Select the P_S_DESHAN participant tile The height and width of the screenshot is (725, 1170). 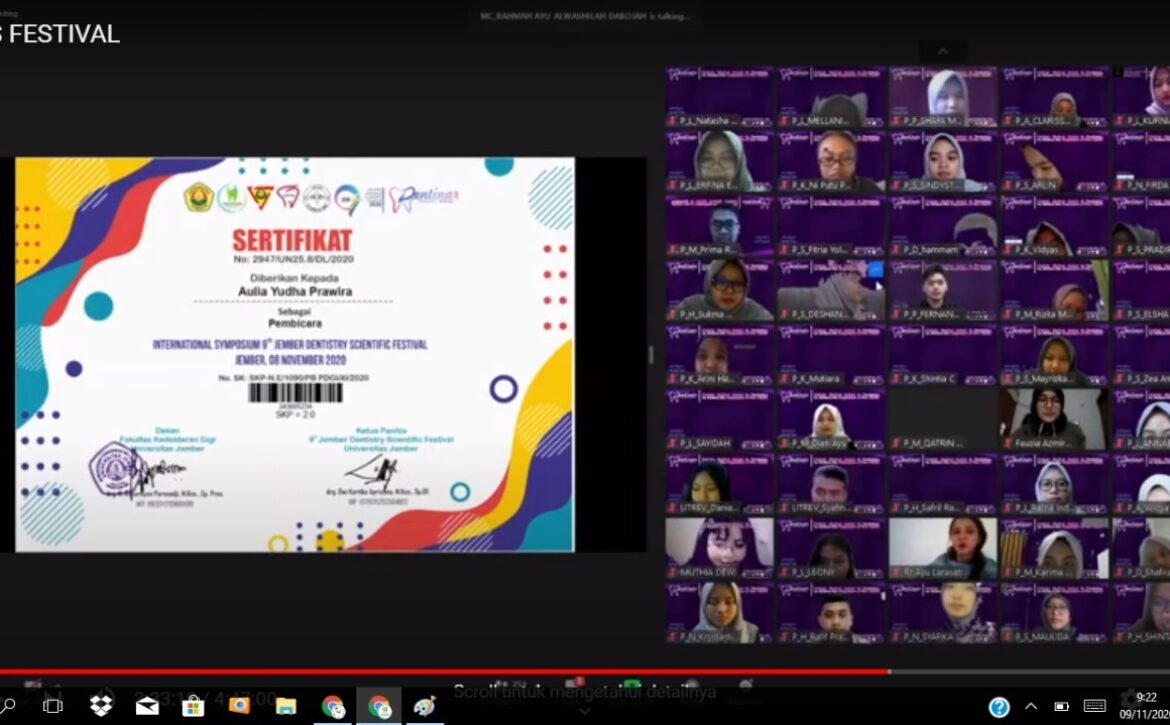click(831, 291)
